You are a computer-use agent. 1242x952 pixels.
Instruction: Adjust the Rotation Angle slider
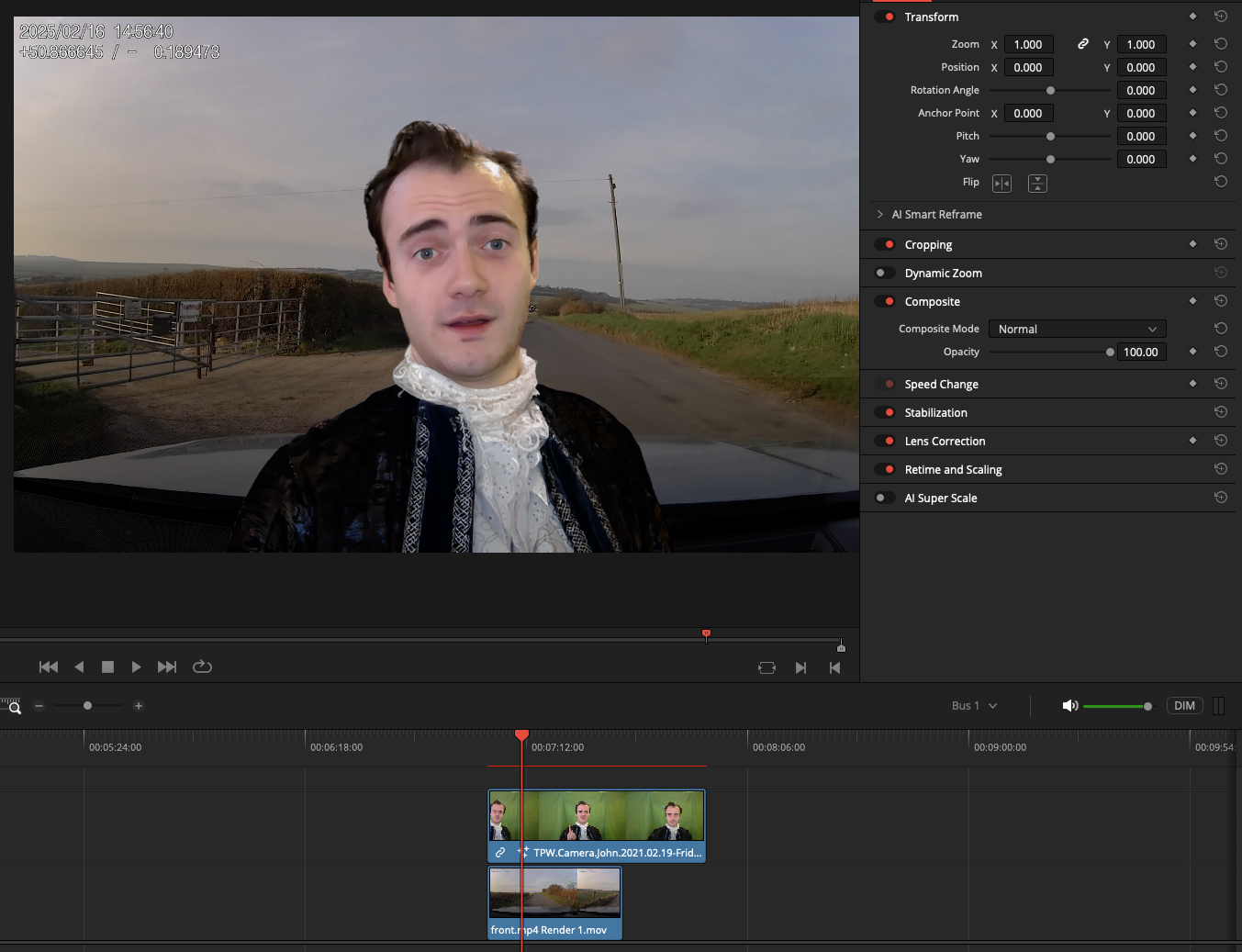click(1050, 90)
